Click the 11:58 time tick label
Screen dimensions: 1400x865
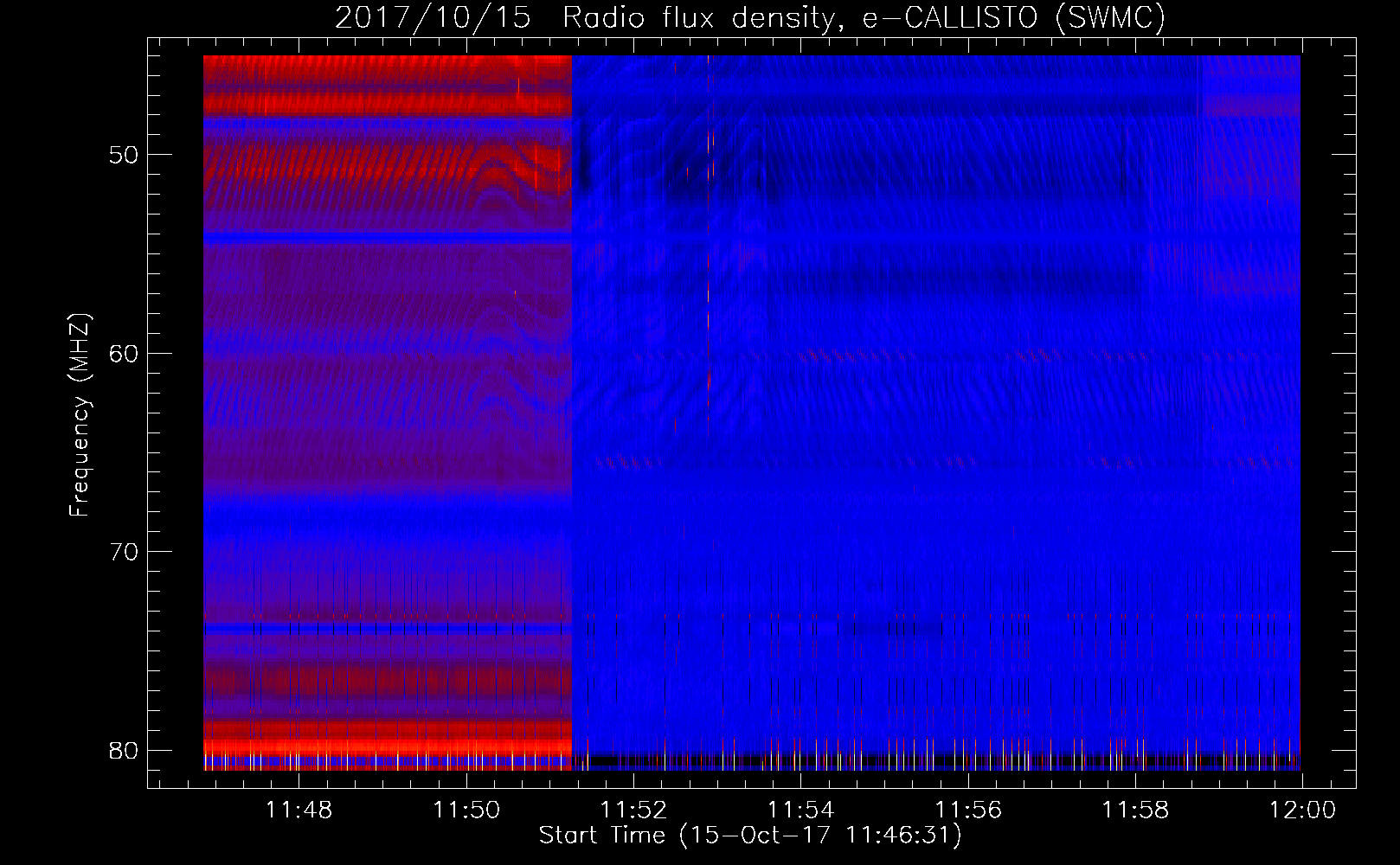1135,811
